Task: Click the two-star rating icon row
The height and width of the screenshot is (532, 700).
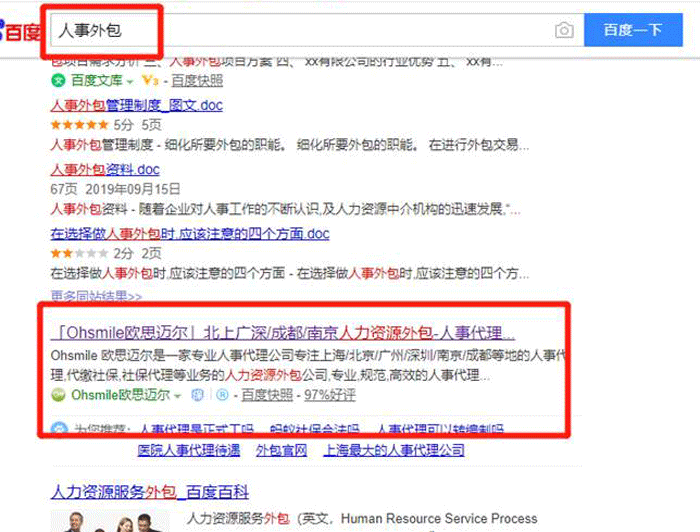Action: [79, 254]
